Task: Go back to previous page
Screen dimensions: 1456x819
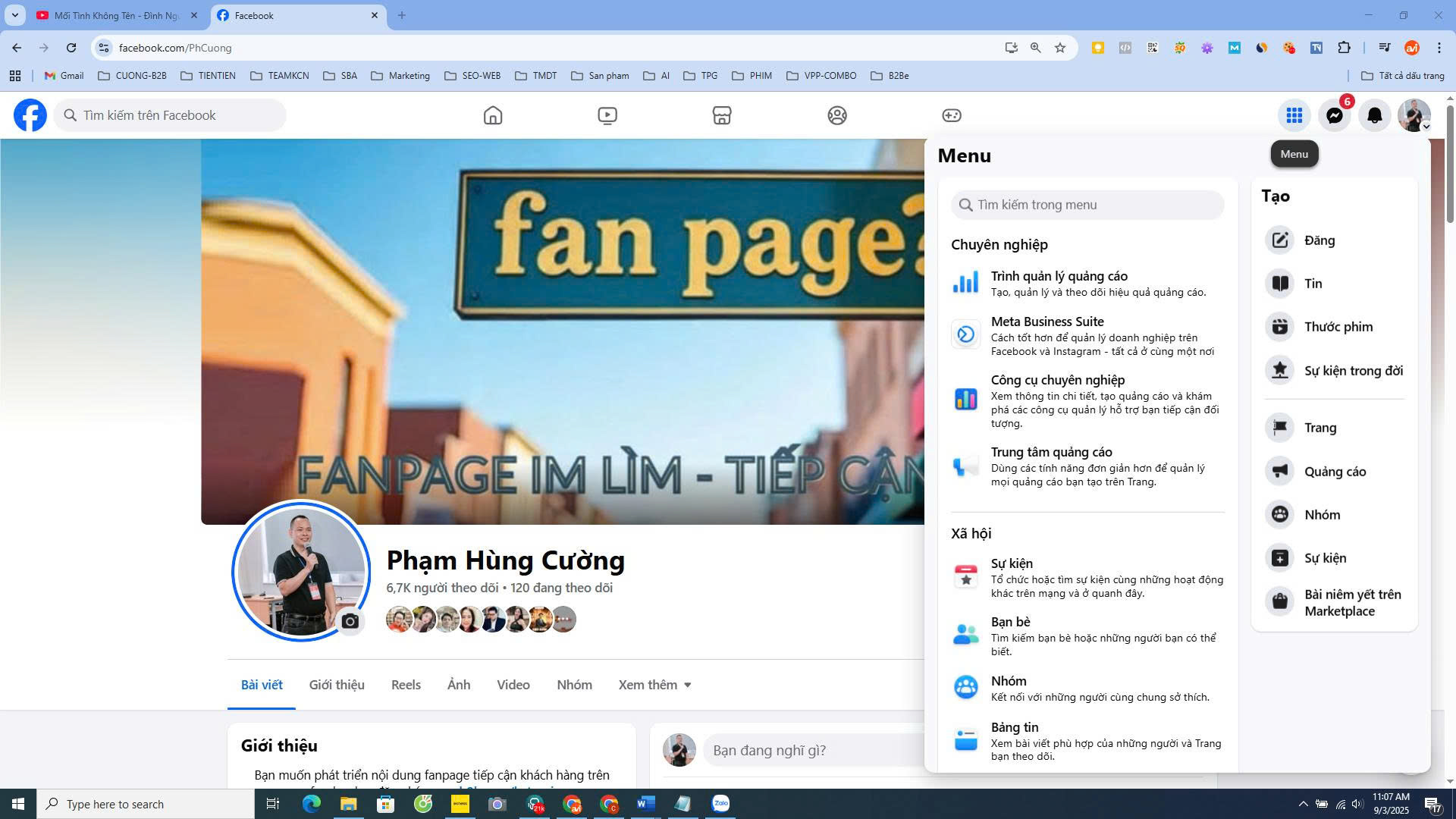Action: click(x=17, y=48)
